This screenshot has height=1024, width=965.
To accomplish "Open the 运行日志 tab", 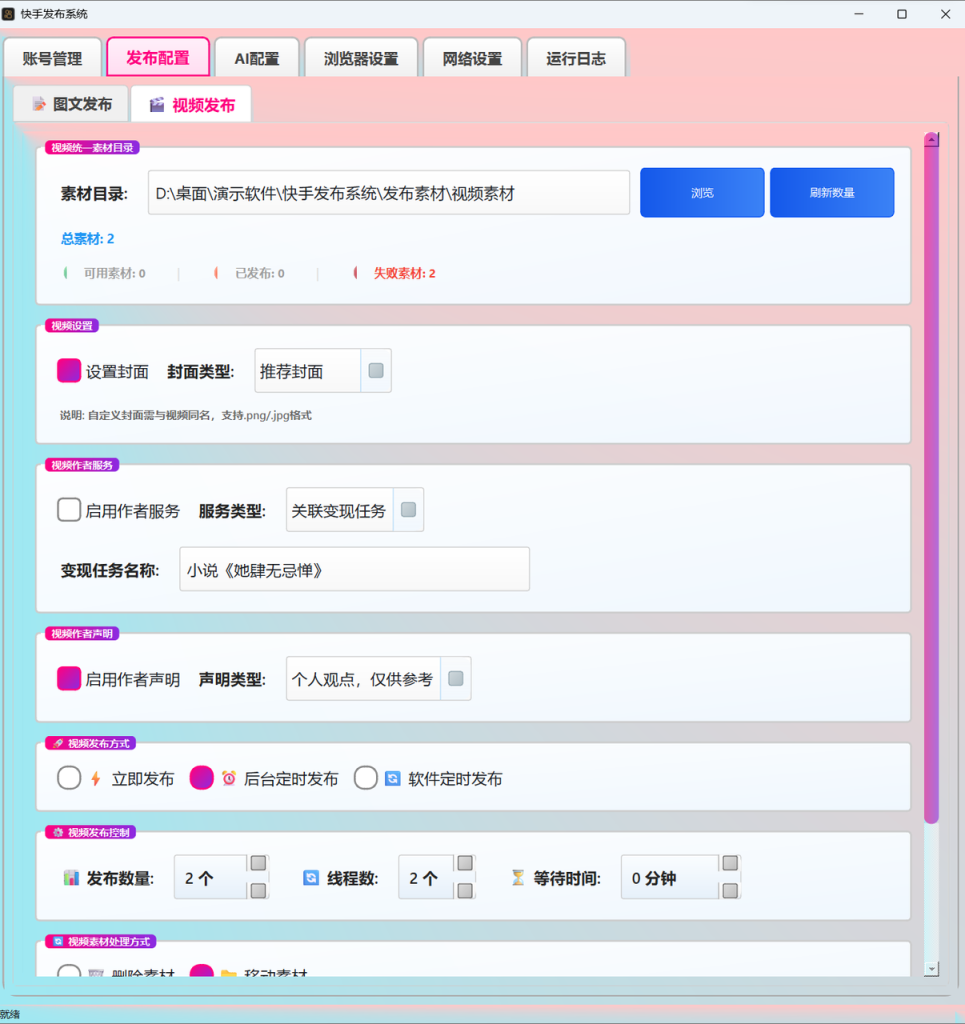I will point(576,59).
